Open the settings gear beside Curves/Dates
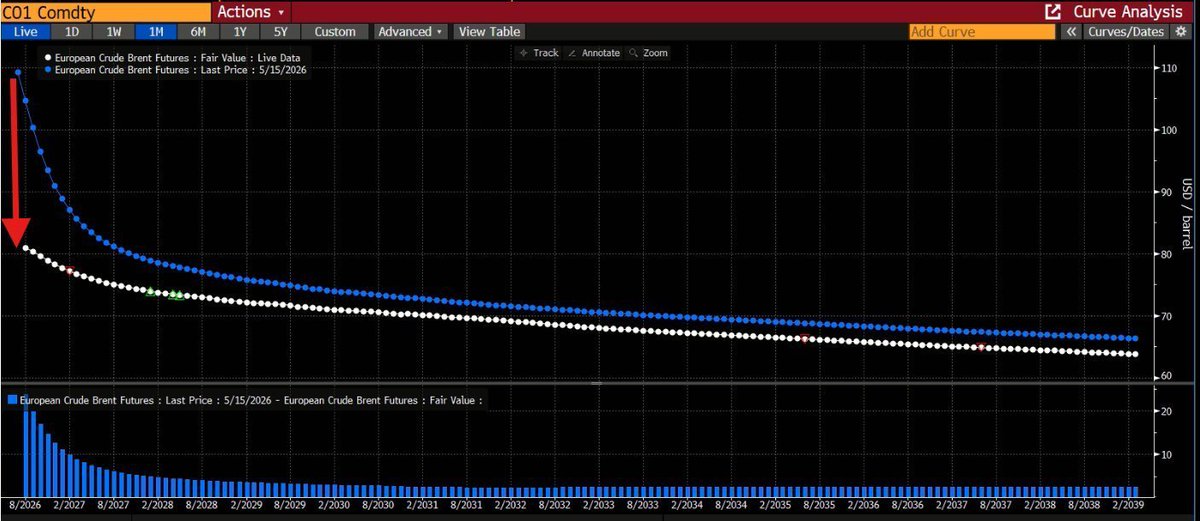Image resolution: width=1200 pixels, height=521 pixels. point(1180,31)
